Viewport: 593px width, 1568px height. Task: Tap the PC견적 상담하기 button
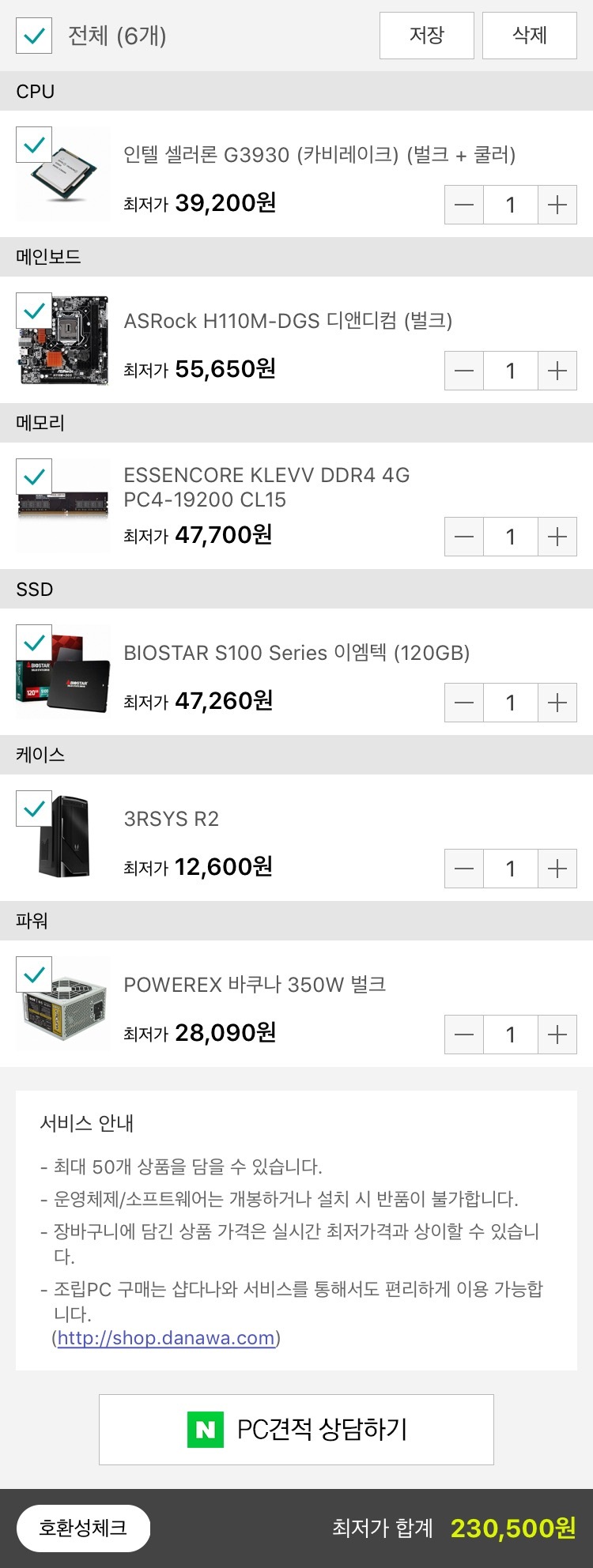click(296, 1430)
